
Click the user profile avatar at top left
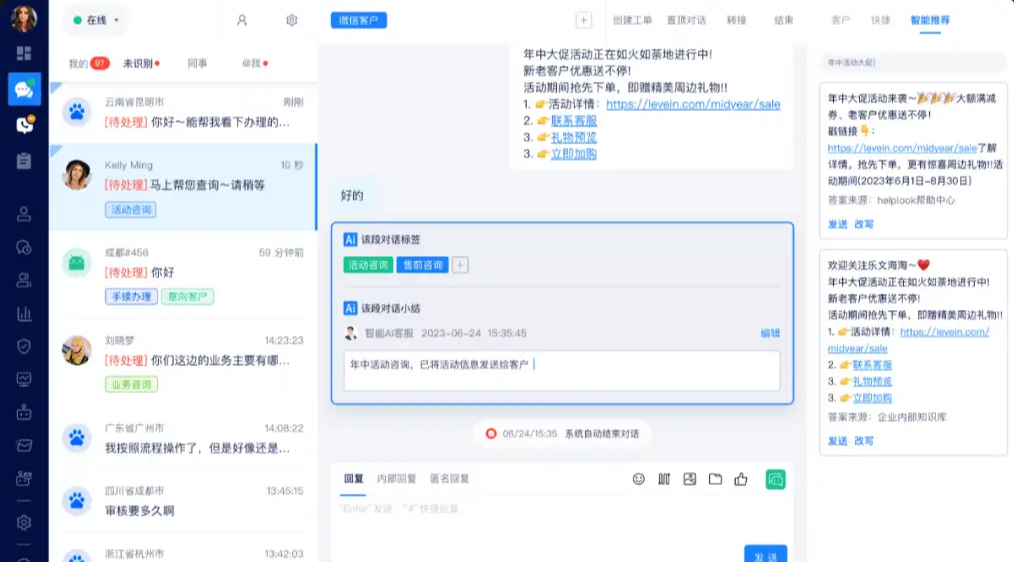click(24, 17)
